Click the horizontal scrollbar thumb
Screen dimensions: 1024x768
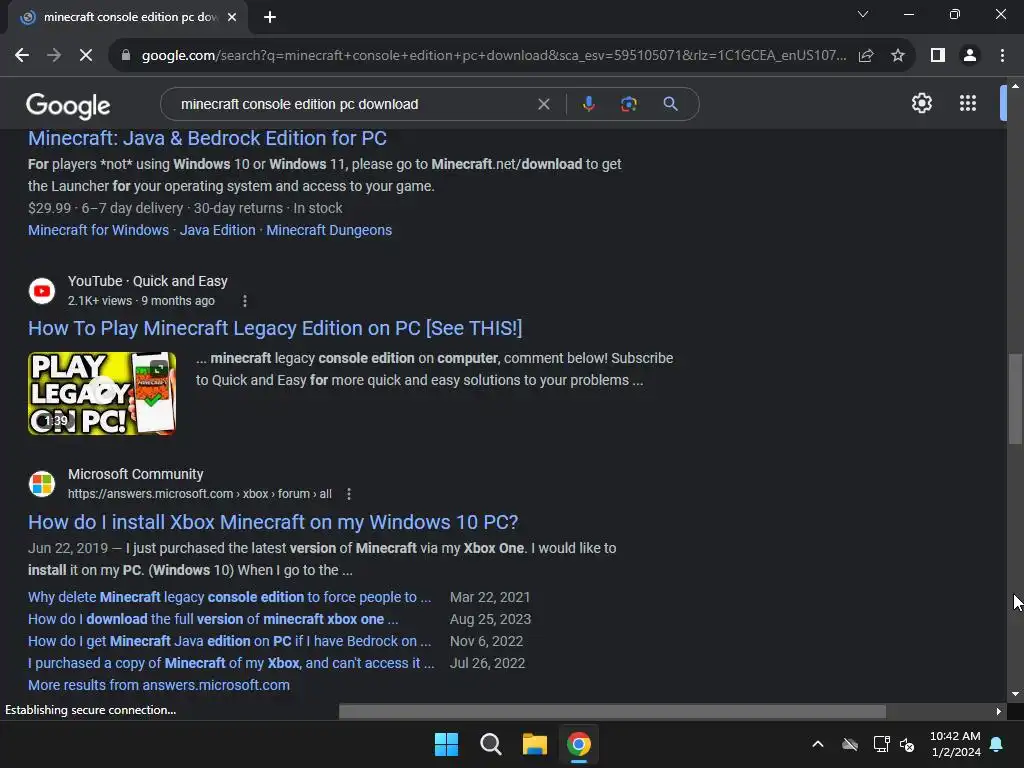[613, 711]
